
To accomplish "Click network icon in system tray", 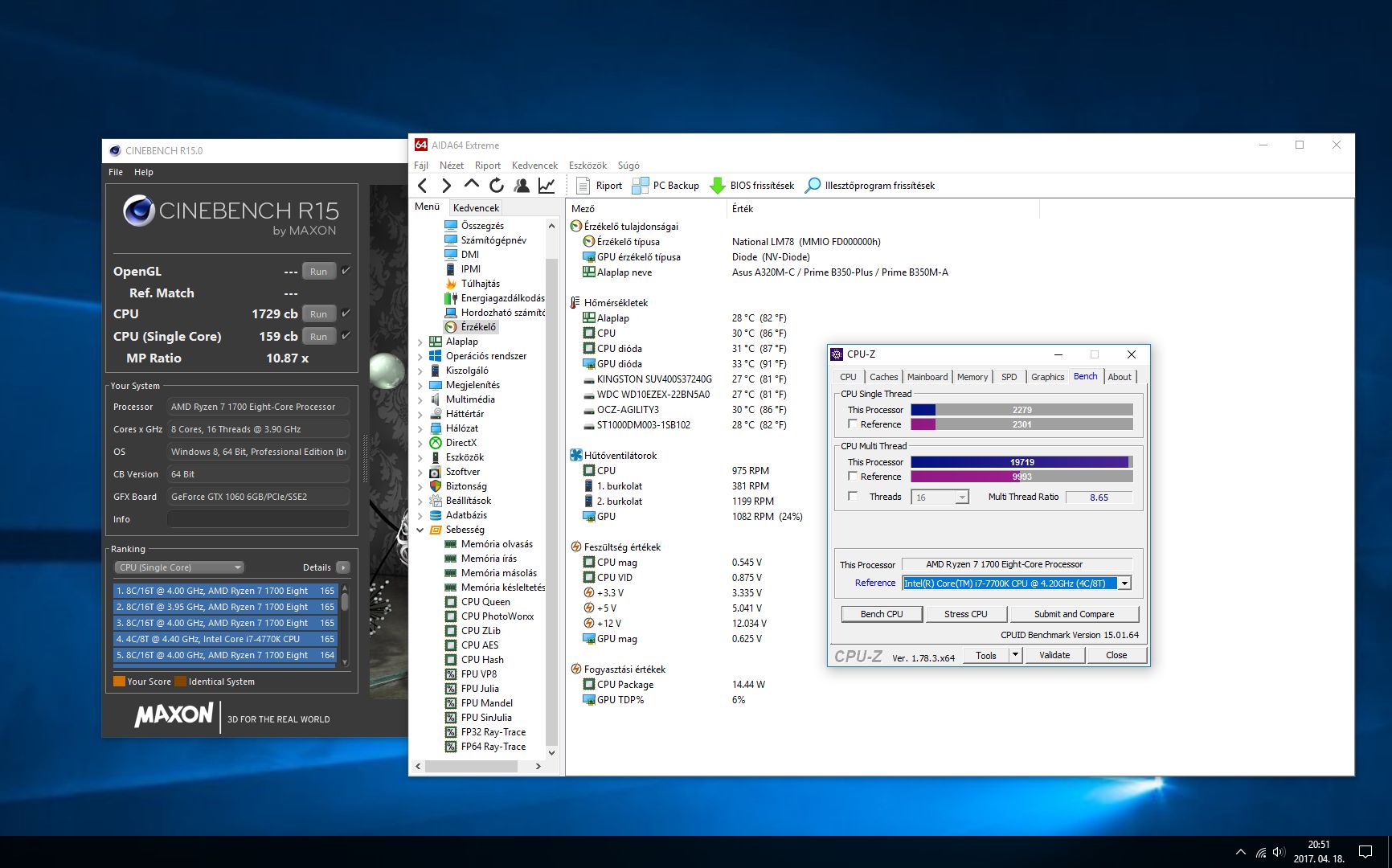I will pos(1261,852).
